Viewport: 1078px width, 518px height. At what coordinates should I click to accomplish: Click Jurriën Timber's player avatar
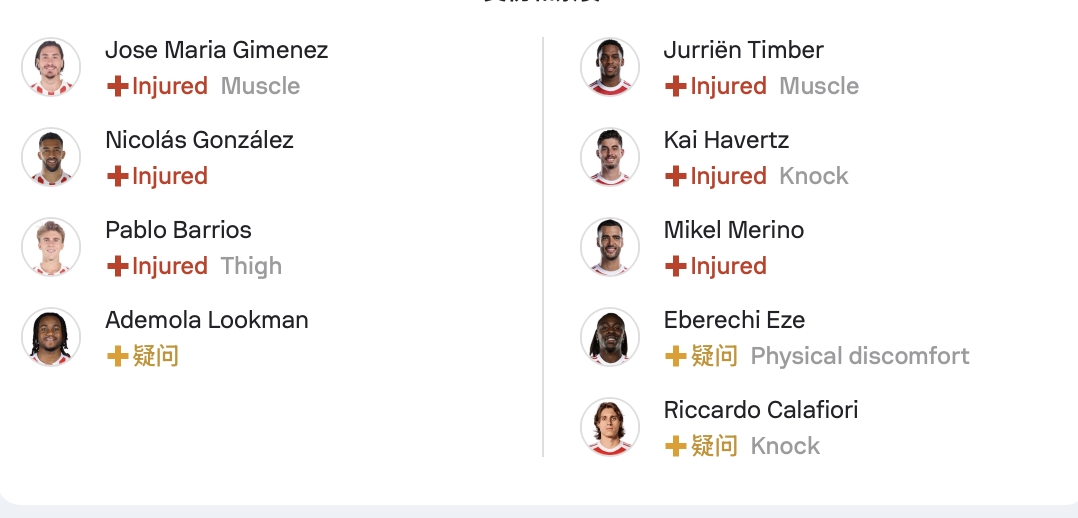tap(610, 67)
